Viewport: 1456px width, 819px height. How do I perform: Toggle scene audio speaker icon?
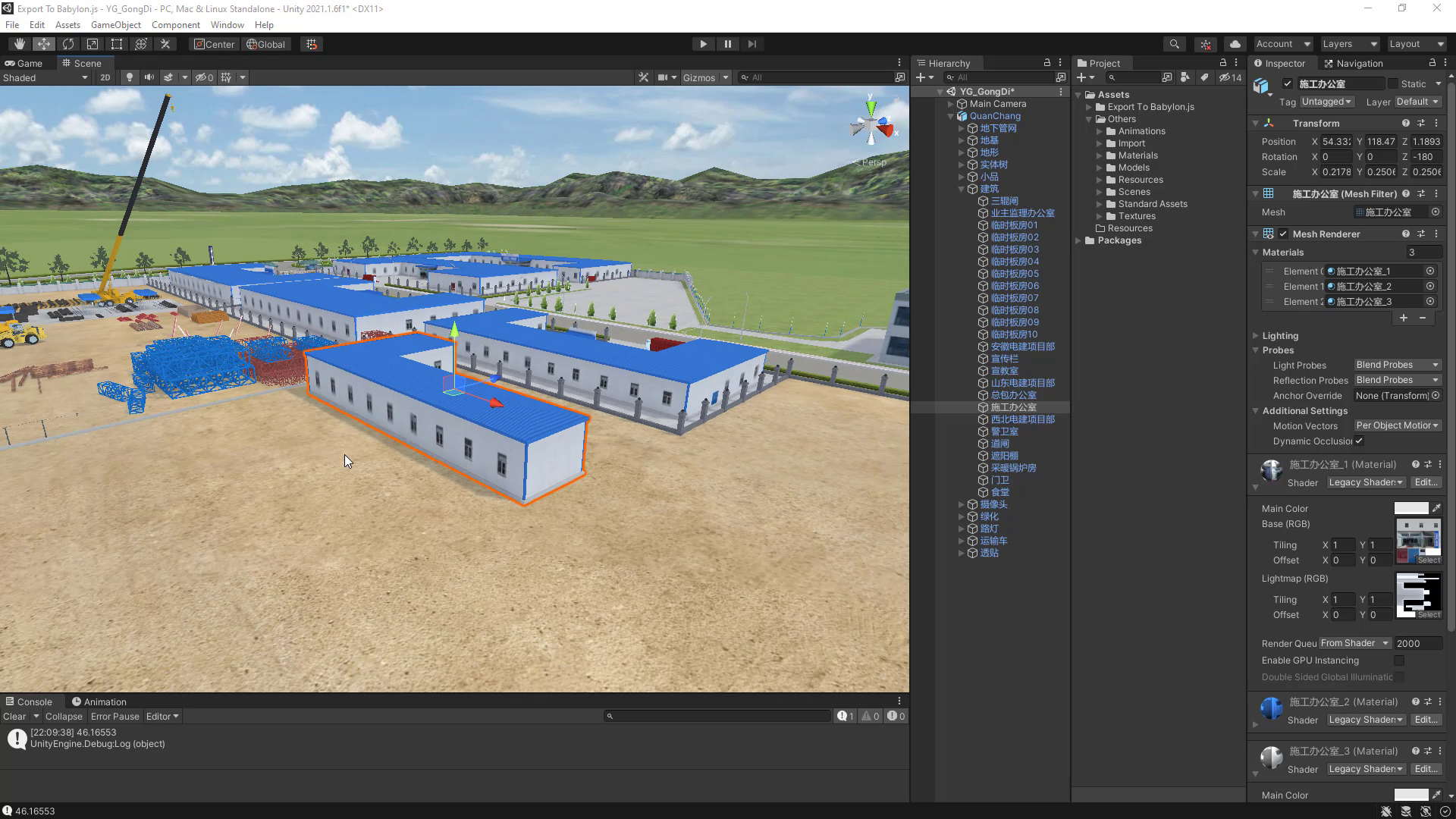click(149, 77)
